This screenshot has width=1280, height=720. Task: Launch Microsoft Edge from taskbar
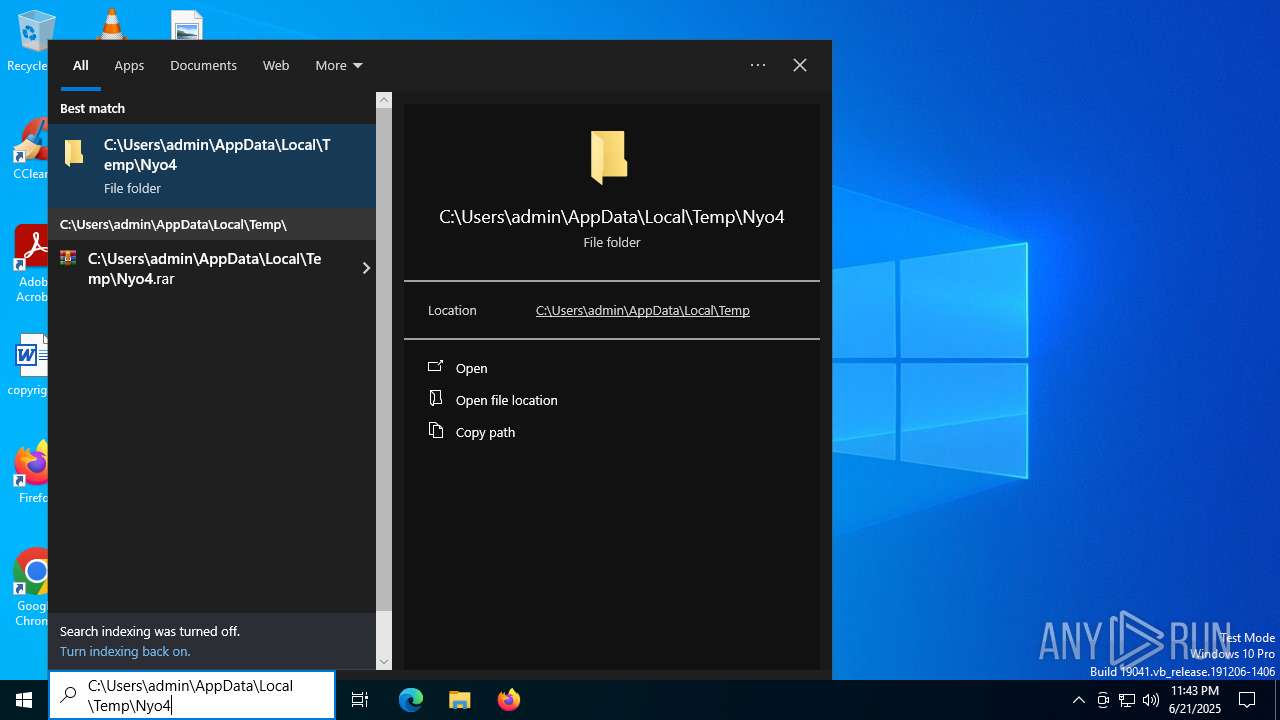pyautogui.click(x=411, y=700)
